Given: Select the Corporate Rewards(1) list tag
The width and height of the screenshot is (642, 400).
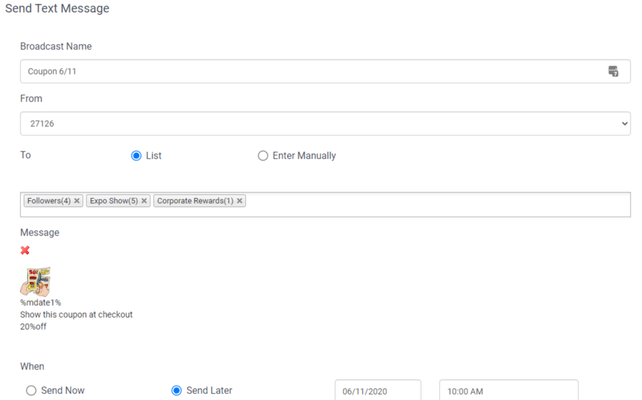Looking at the screenshot, I should click(x=195, y=201).
